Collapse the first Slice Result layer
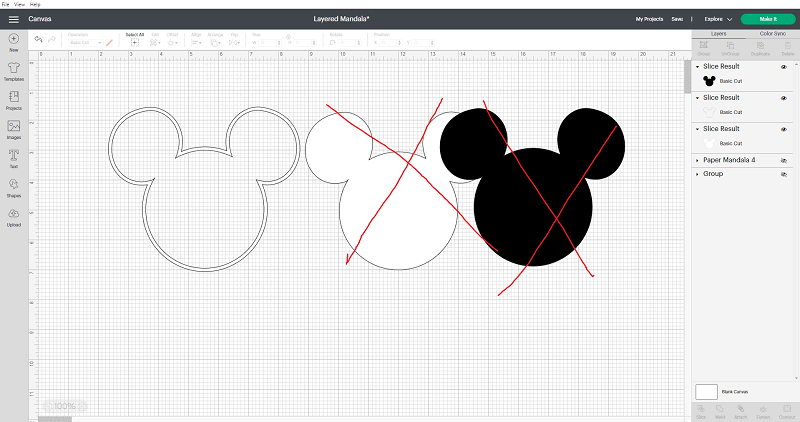Image resolution: width=800 pixels, height=422 pixels. coord(697,67)
